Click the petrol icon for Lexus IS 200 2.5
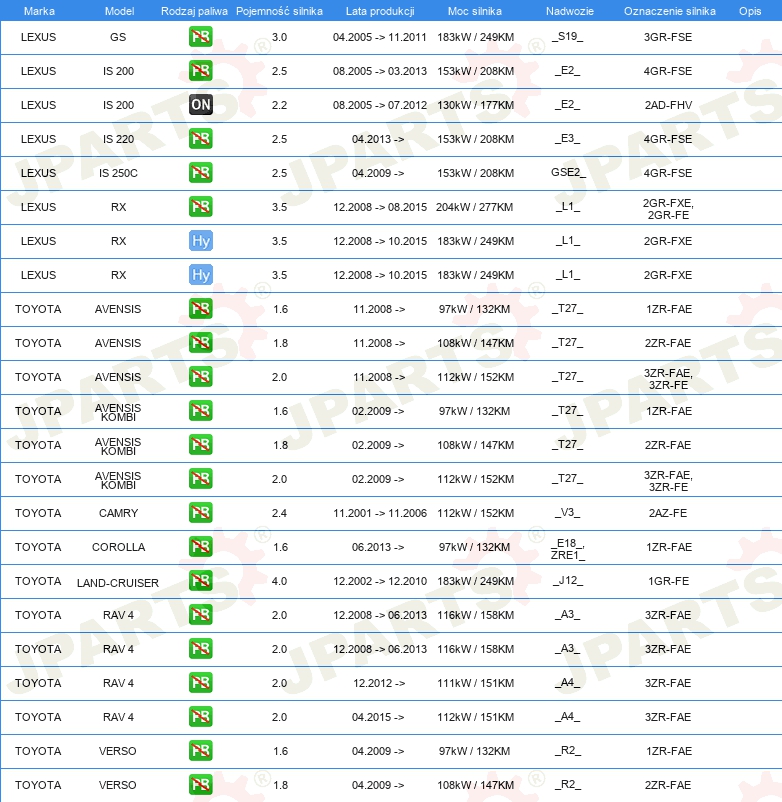Viewport: 782px width, 802px height. (x=200, y=71)
